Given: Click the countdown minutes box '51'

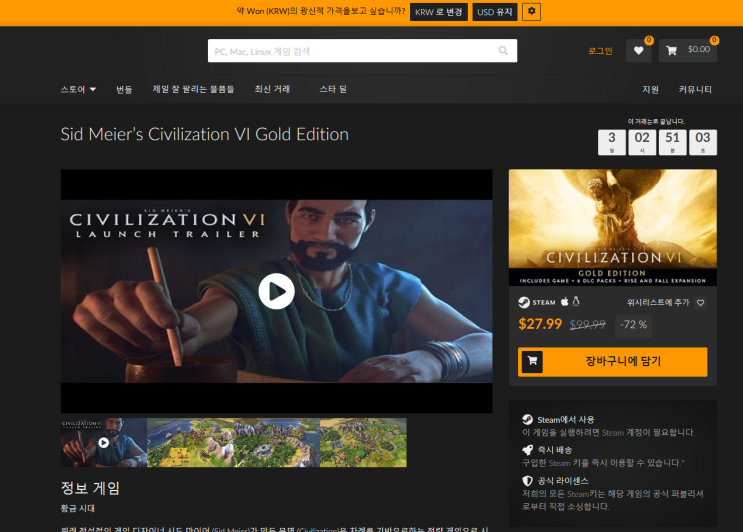Looking at the screenshot, I should tap(672, 142).
